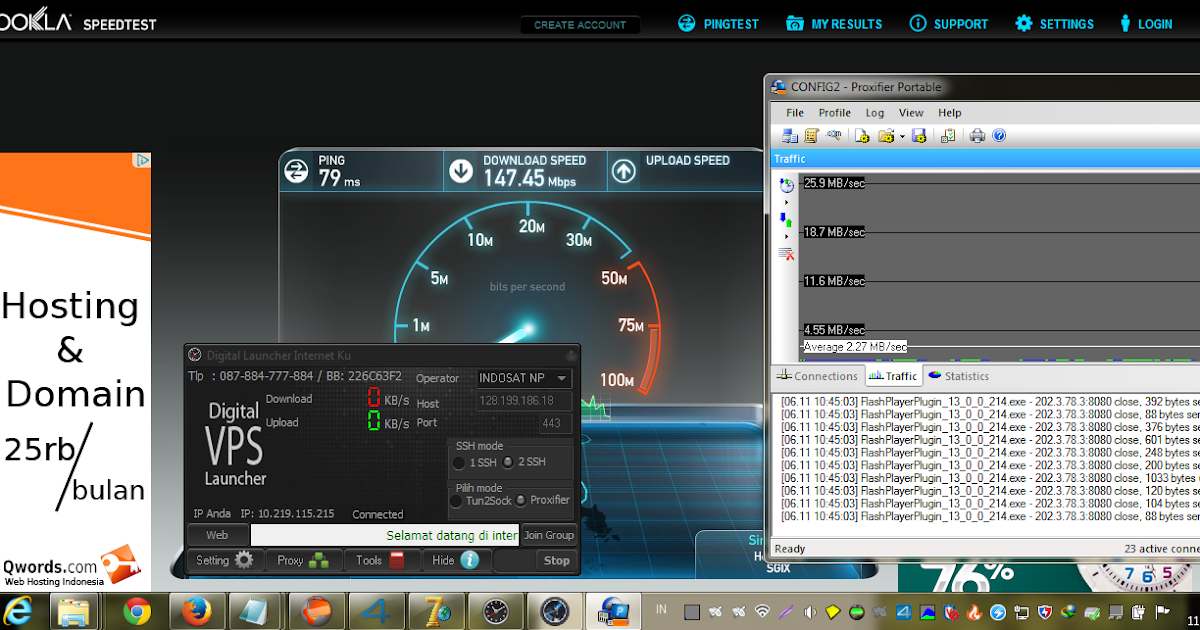Screen dimensions: 1200x630
Task: Click Proxifier icon on taskbar
Action: (613, 610)
